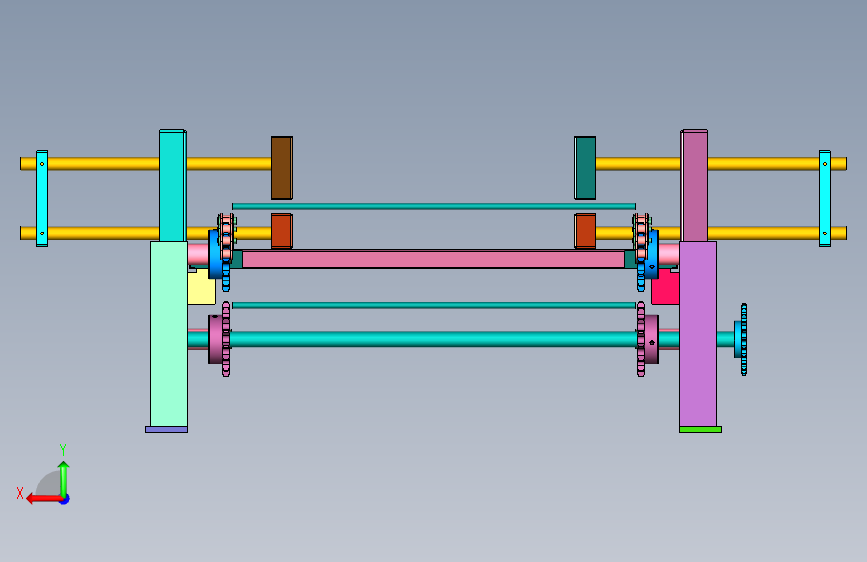Click the red X axis arrow of triad
Viewport: 867px width, 562px height.
pos(43,498)
